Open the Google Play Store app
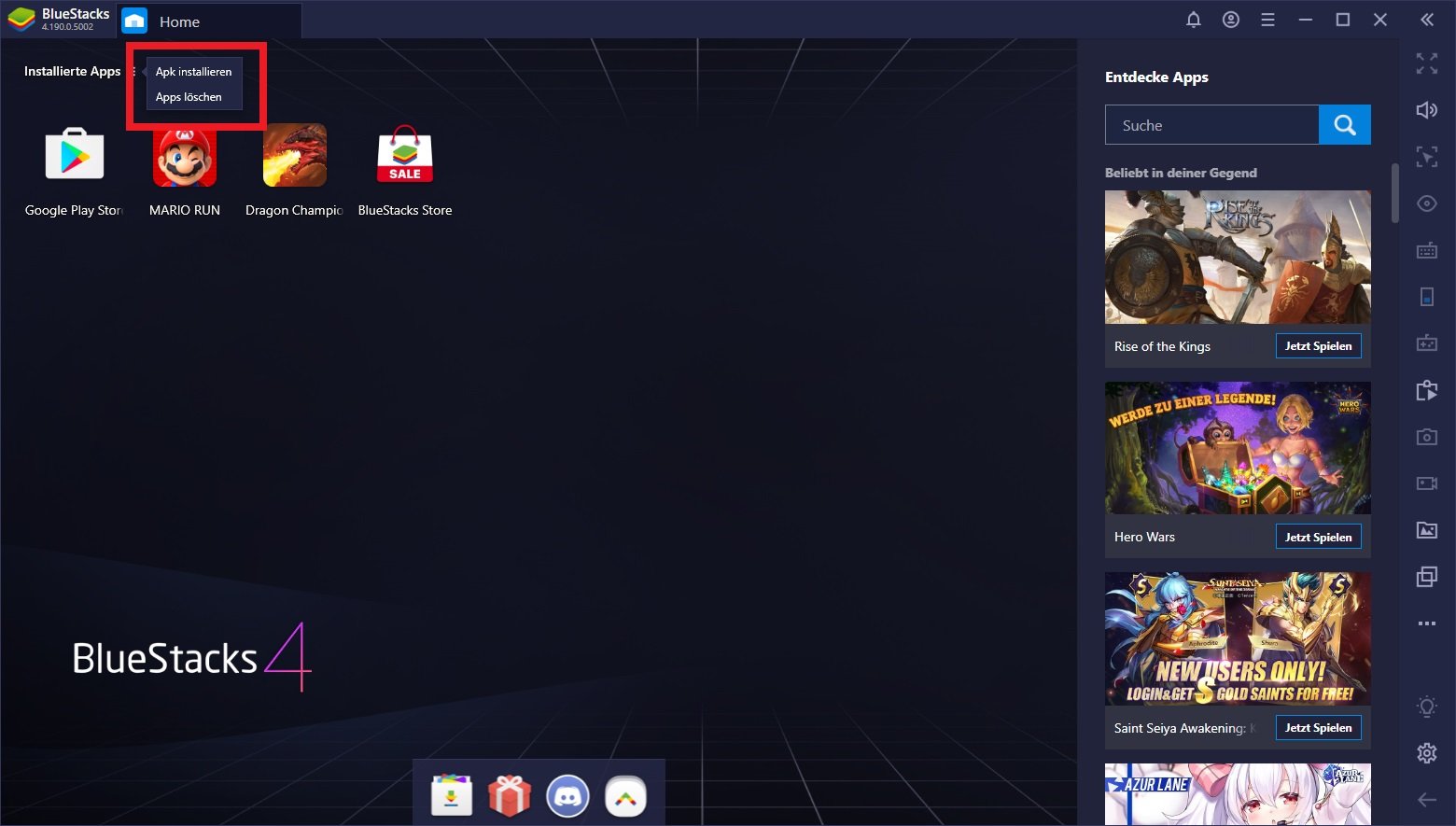 75,155
